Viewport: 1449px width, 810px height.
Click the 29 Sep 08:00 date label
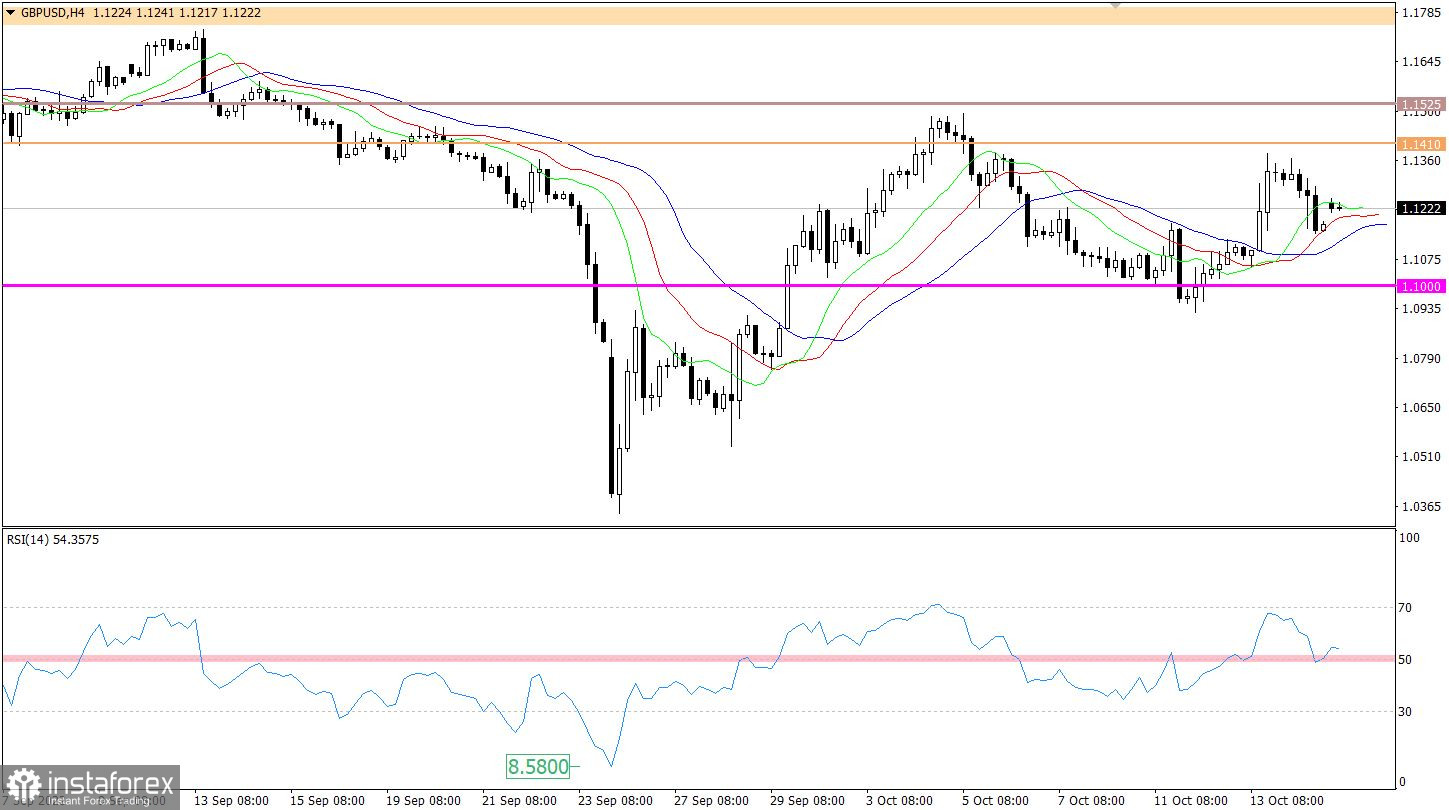coord(809,801)
